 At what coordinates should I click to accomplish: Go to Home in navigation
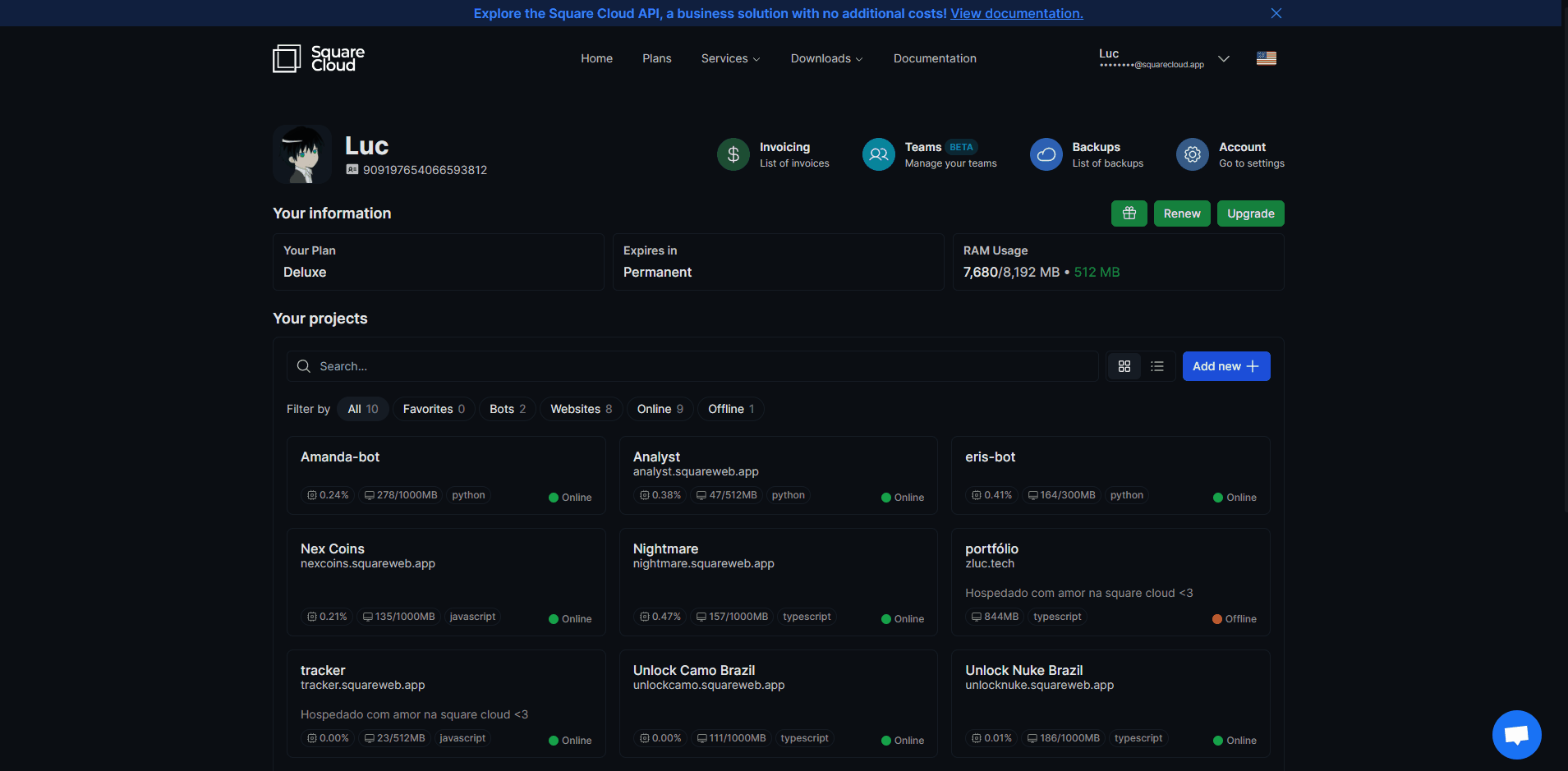(x=596, y=58)
